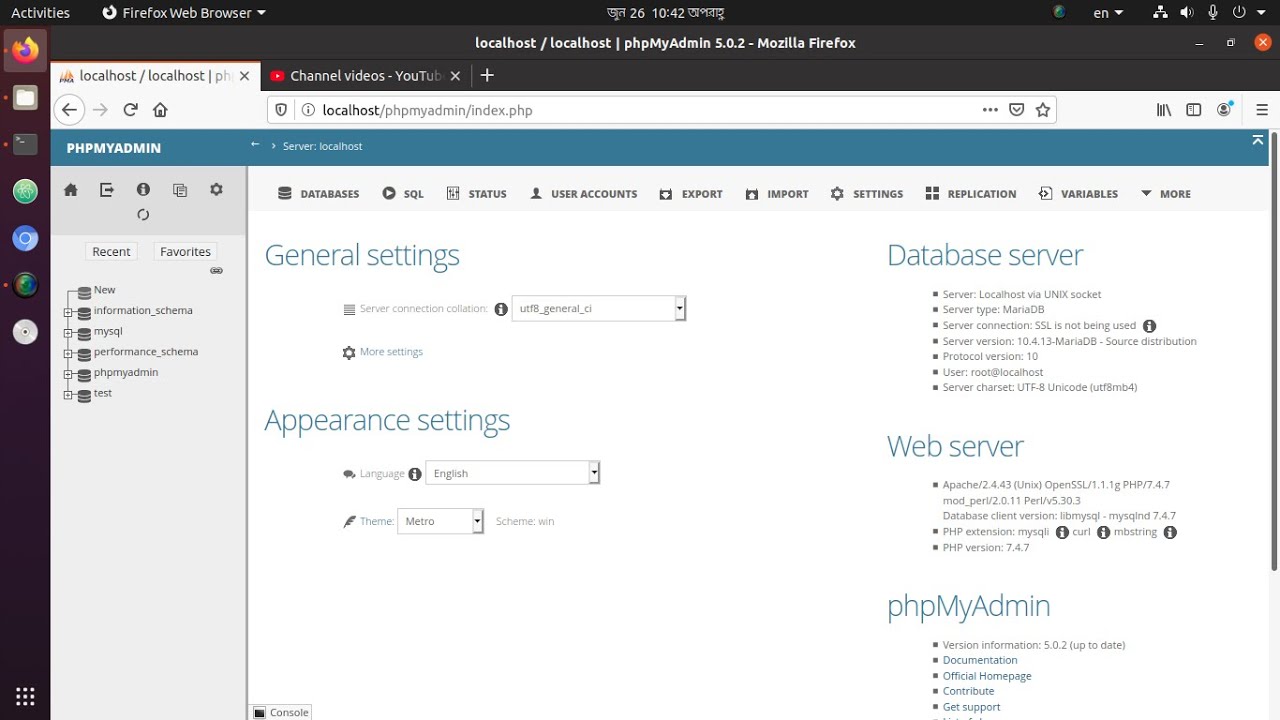
Task: Open server connection collation dropdown
Action: (599, 309)
